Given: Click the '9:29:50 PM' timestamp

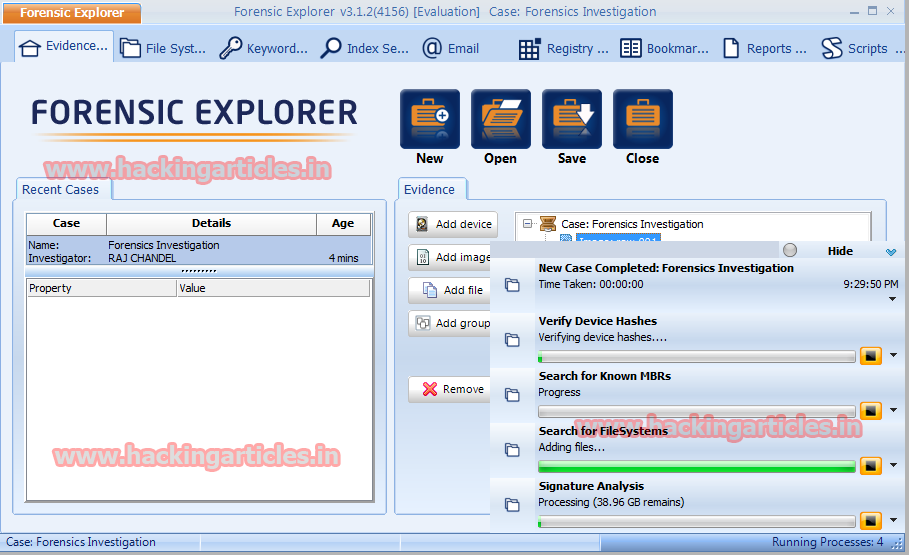Looking at the screenshot, I should coord(871,284).
